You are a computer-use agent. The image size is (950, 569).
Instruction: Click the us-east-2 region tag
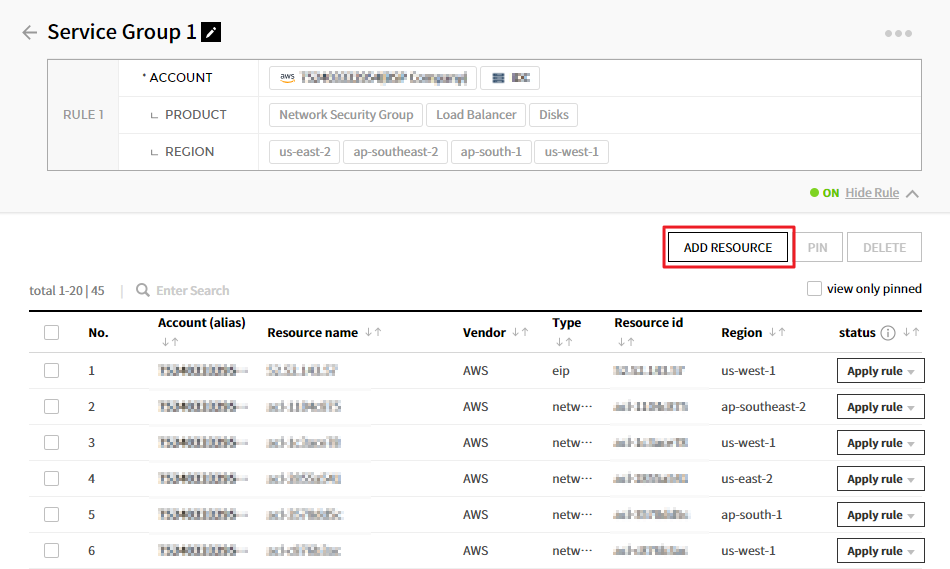coord(305,152)
